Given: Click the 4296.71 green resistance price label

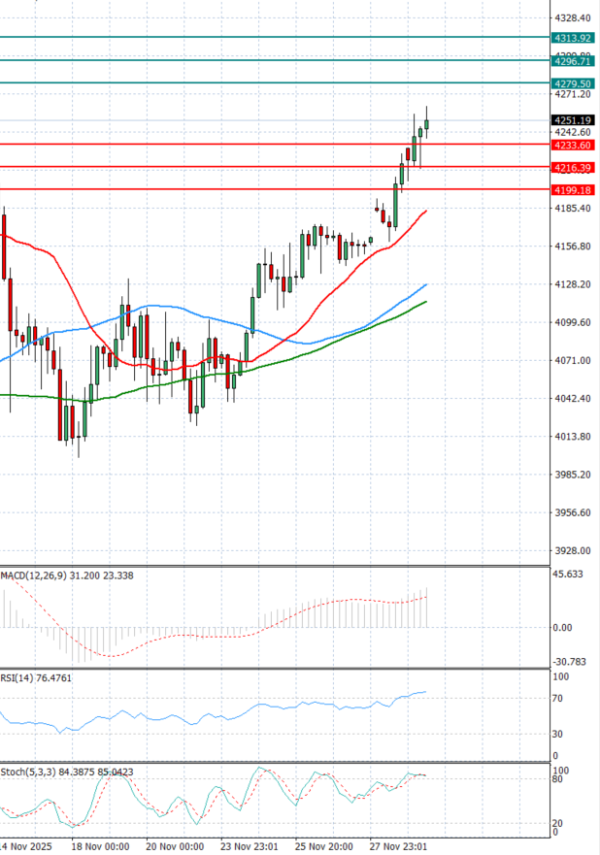Looking at the screenshot, I should click(x=574, y=61).
